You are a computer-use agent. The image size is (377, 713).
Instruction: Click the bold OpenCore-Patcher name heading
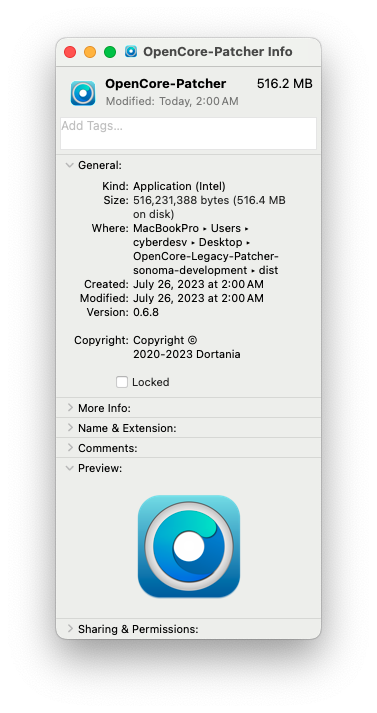click(166, 84)
